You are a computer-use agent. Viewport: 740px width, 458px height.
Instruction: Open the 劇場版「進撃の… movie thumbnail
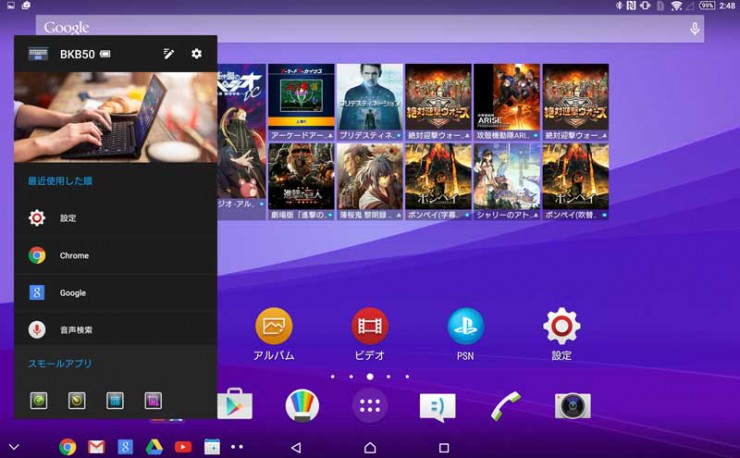301,182
